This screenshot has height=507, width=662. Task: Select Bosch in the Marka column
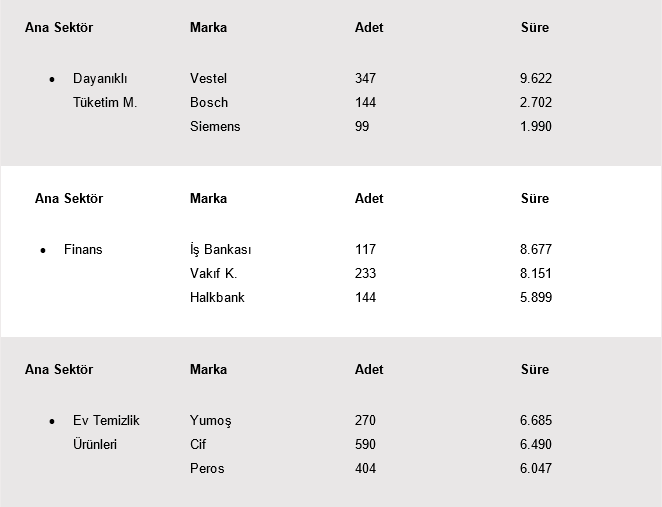pos(208,102)
